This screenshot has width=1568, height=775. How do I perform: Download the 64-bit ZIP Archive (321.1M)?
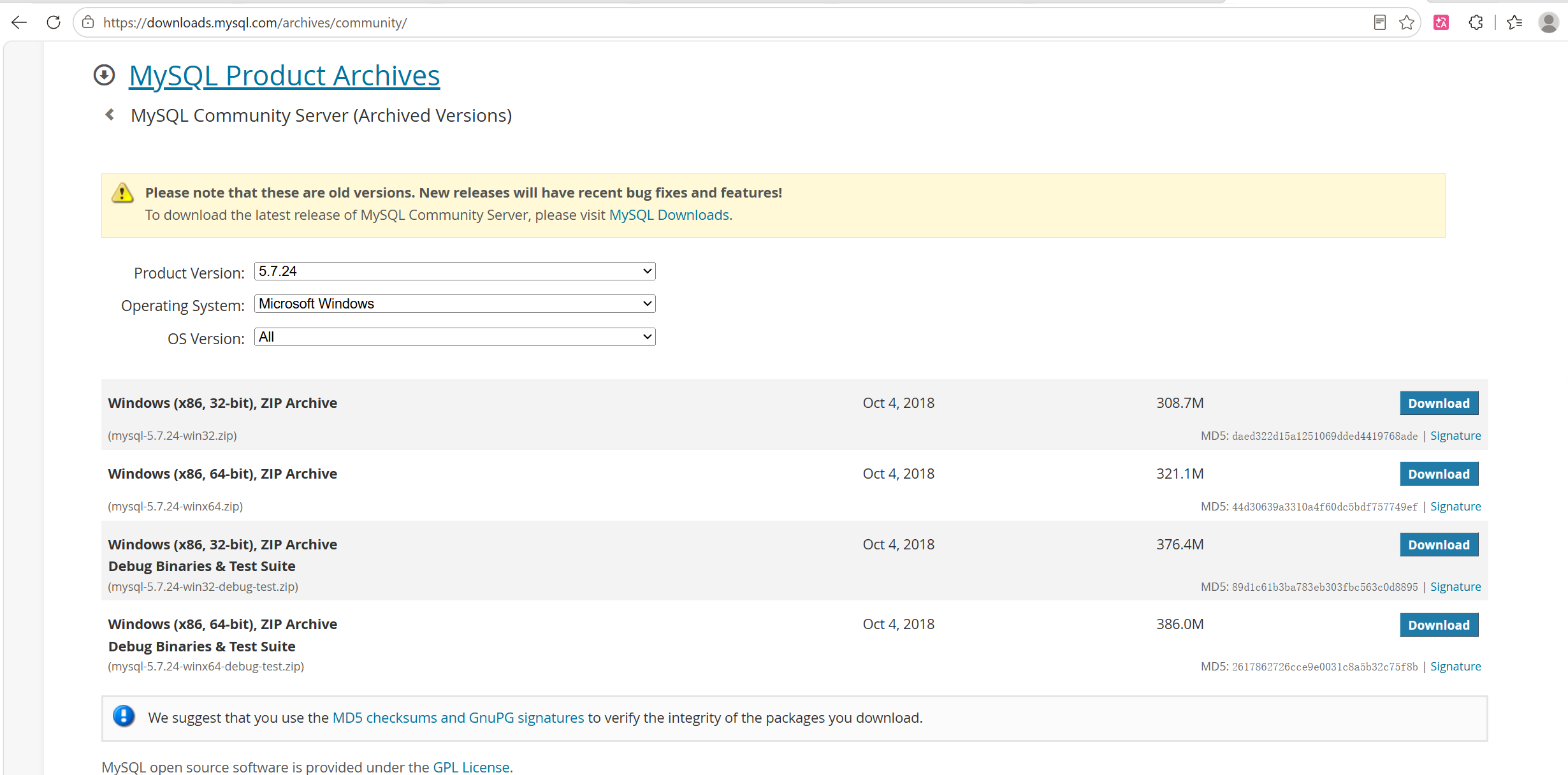tap(1439, 474)
